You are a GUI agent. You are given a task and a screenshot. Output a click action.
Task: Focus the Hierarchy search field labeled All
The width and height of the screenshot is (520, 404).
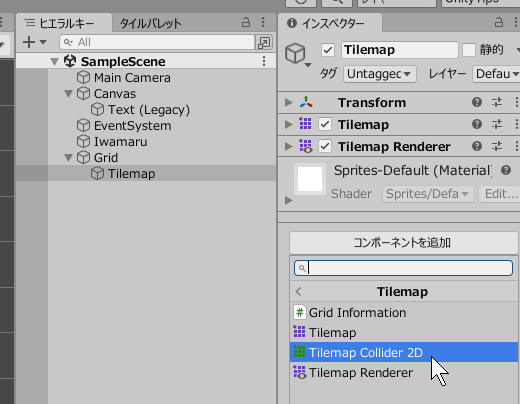click(x=157, y=42)
